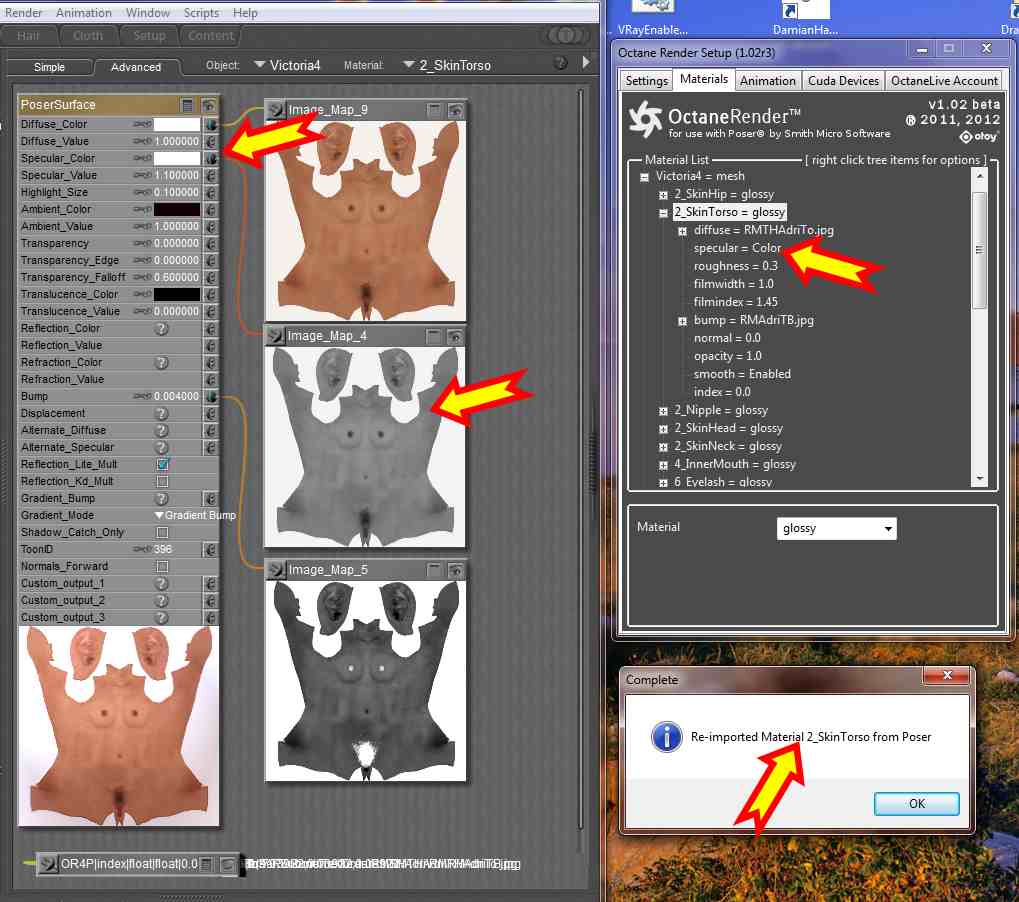Expand the 2_SkinHip tree node
The width and height of the screenshot is (1019, 902).
(x=663, y=195)
